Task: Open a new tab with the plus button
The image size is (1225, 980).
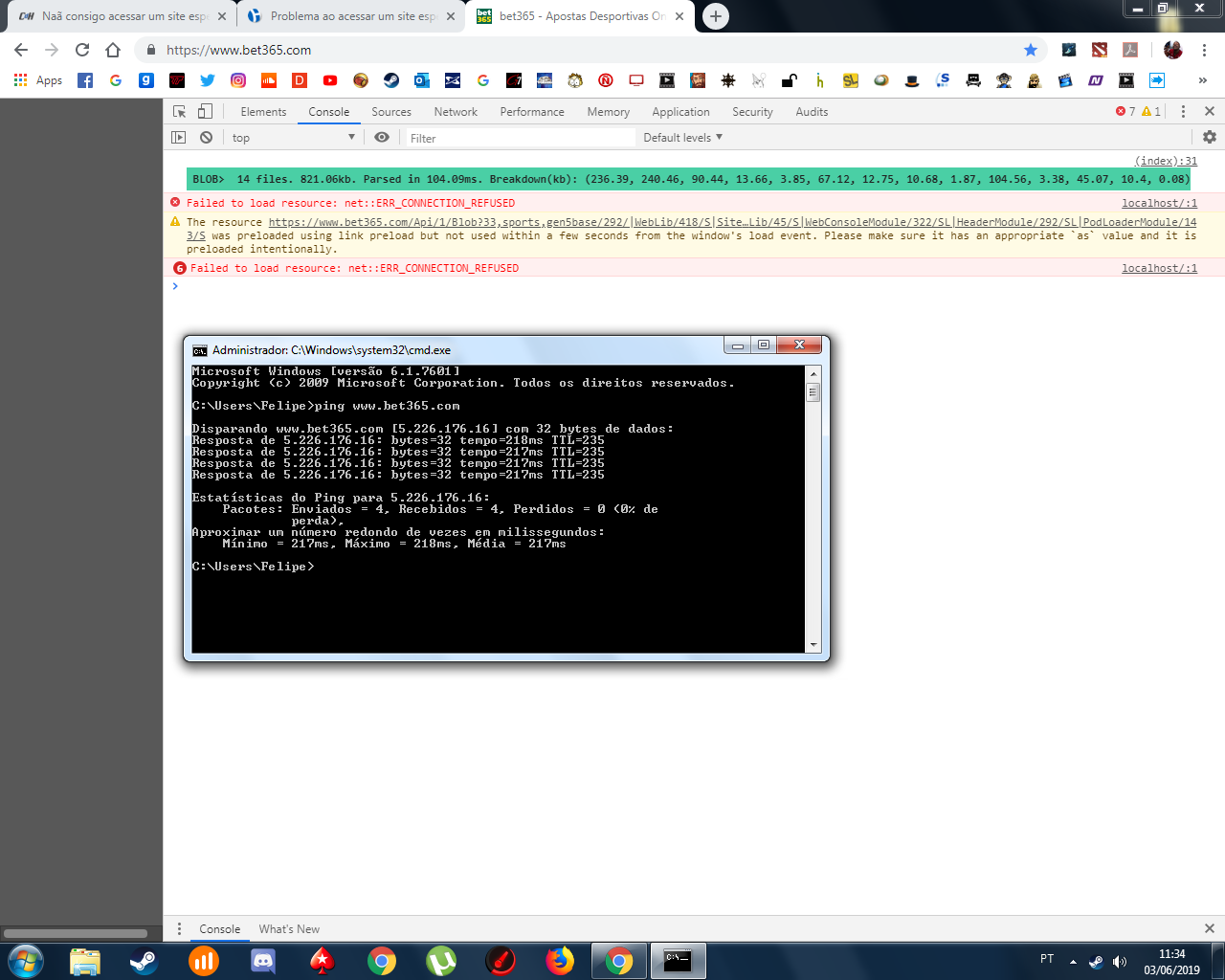Action: click(x=715, y=15)
